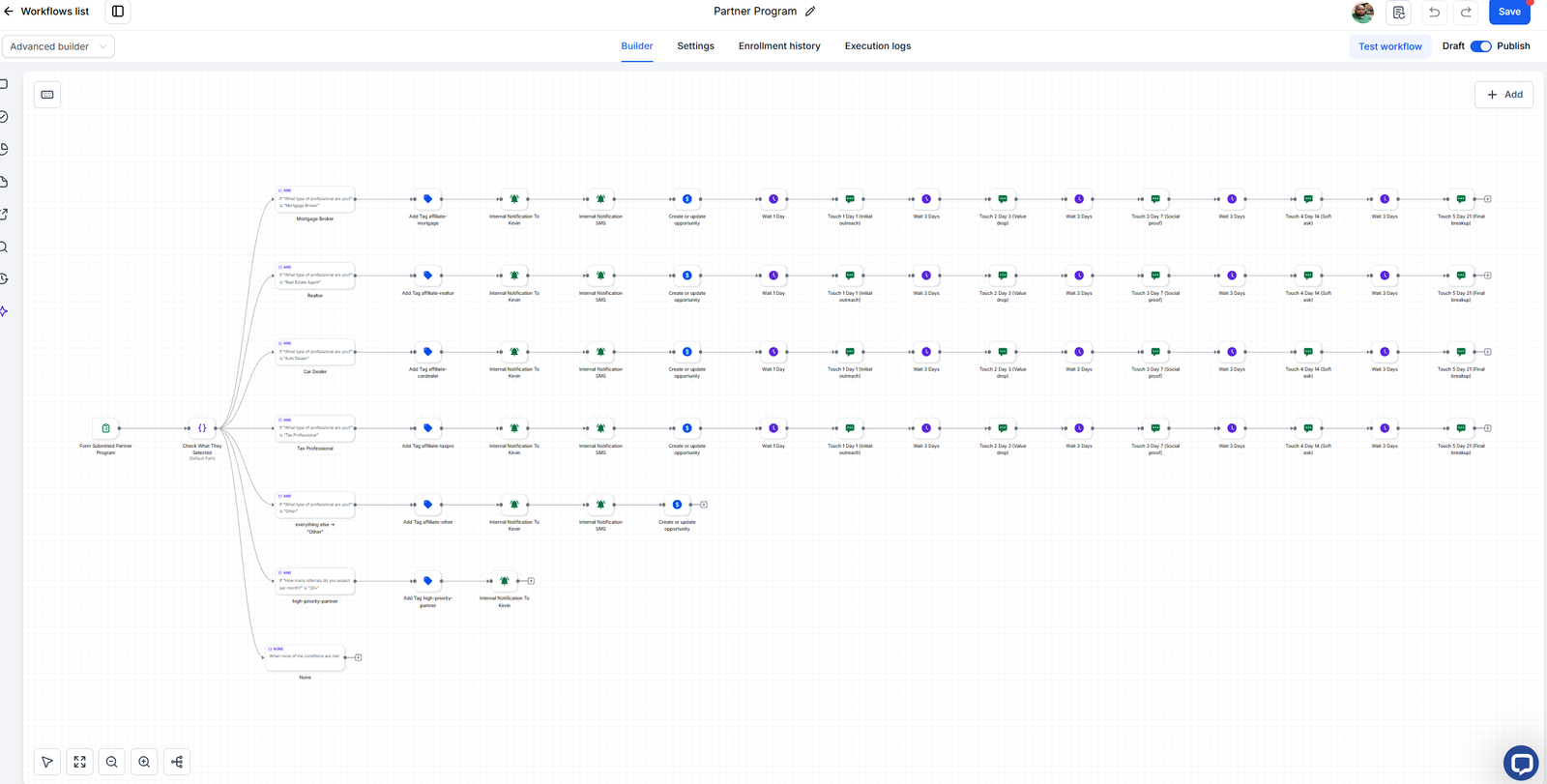This screenshot has width=1547, height=784.
Task: Select the Add Tag high-priority-partner node
Action: [428, 581]
